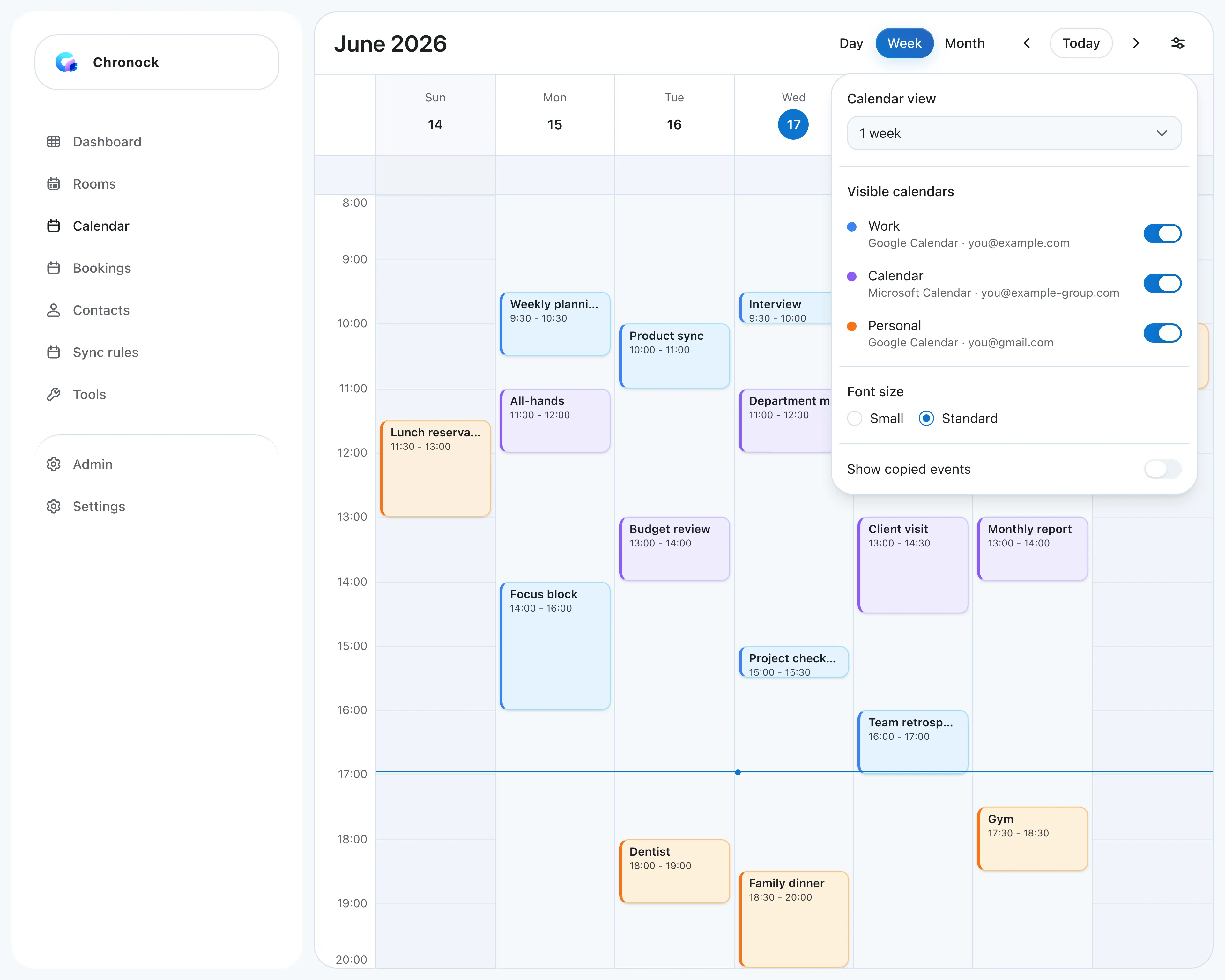
Task: Open the Gym event
Action: click(x=1032, y=839)
